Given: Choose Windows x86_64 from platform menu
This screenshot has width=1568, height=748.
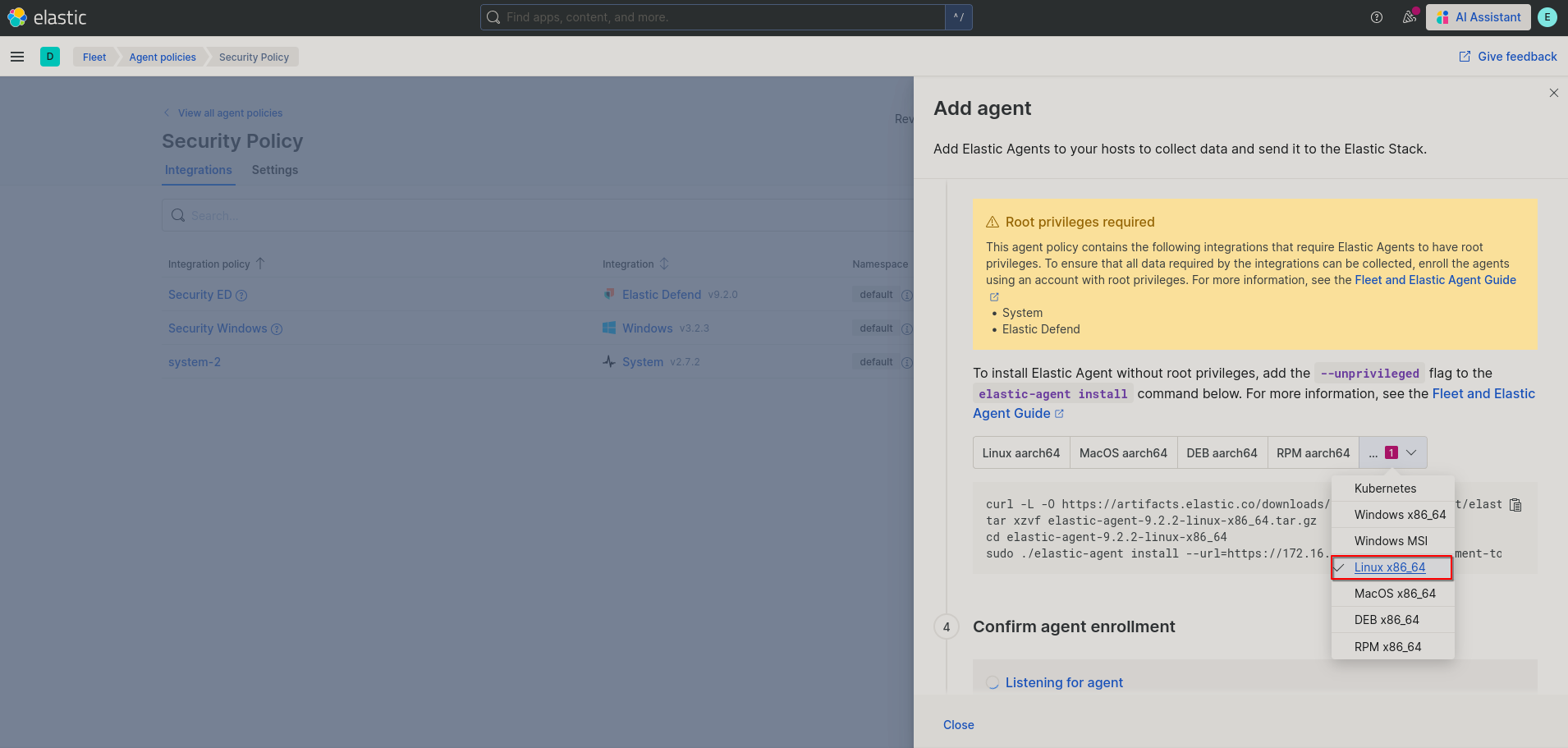Looking at the screenshot, I should tap(1393, 515).
